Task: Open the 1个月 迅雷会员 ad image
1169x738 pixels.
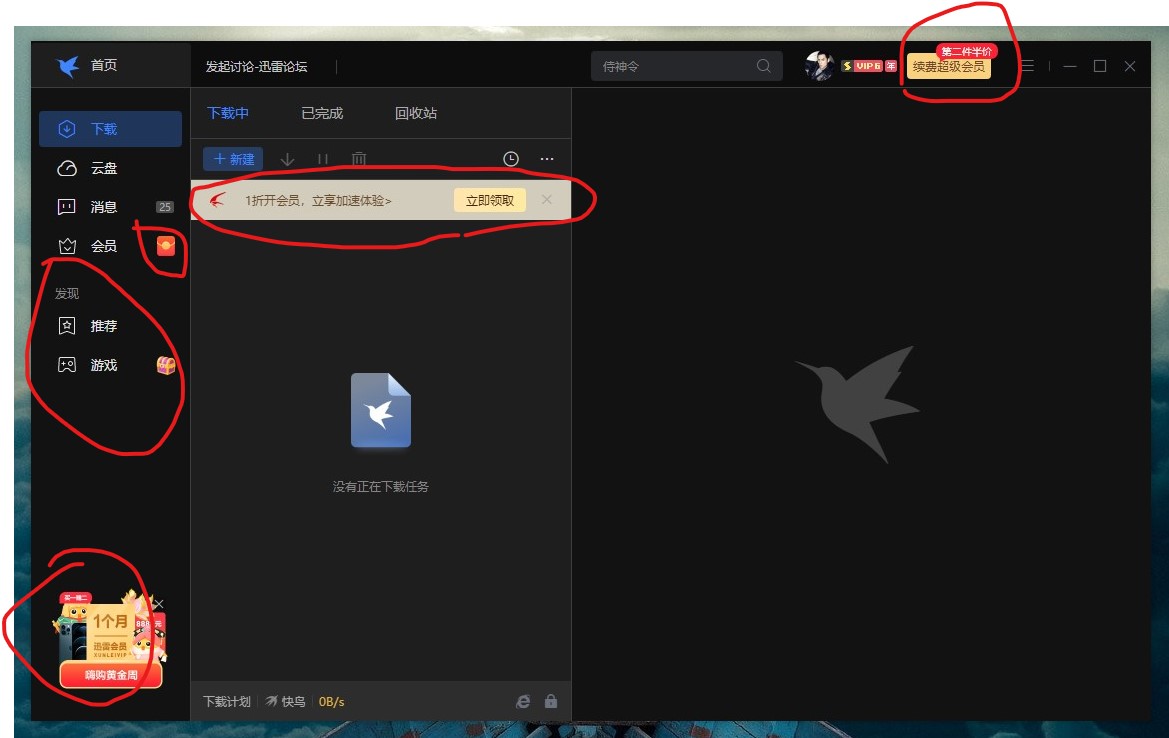Action: point(110,630)
